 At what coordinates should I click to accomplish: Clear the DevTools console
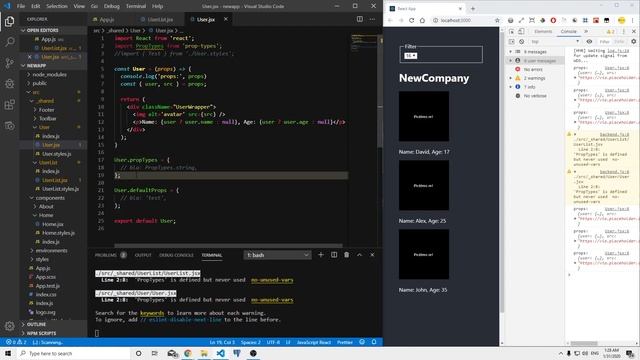point(522,42)
